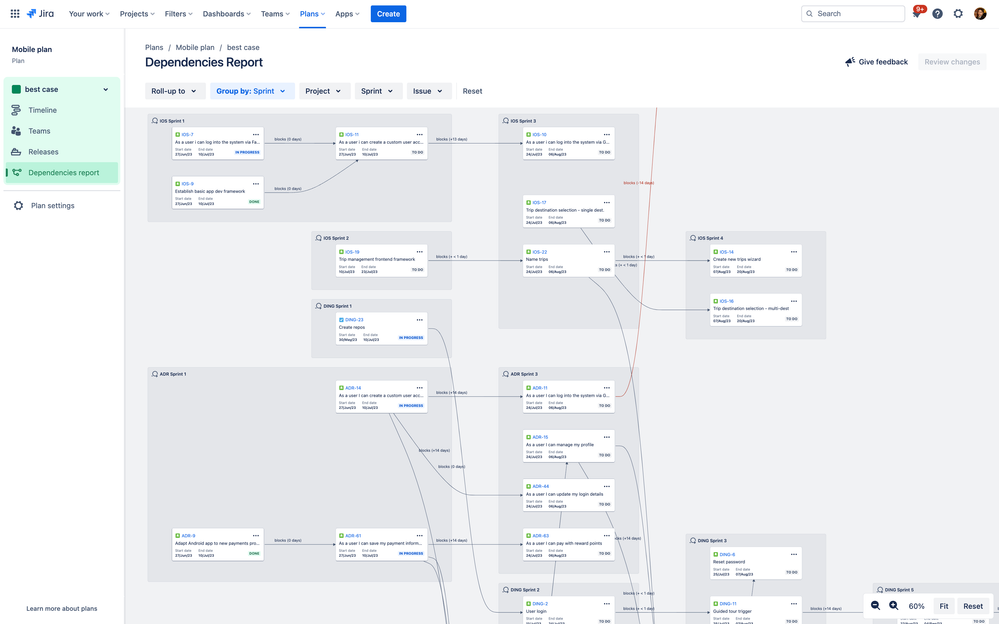999x624 pixels.
Task: Open the Issue filter dropdown
Action: (428, 89)
